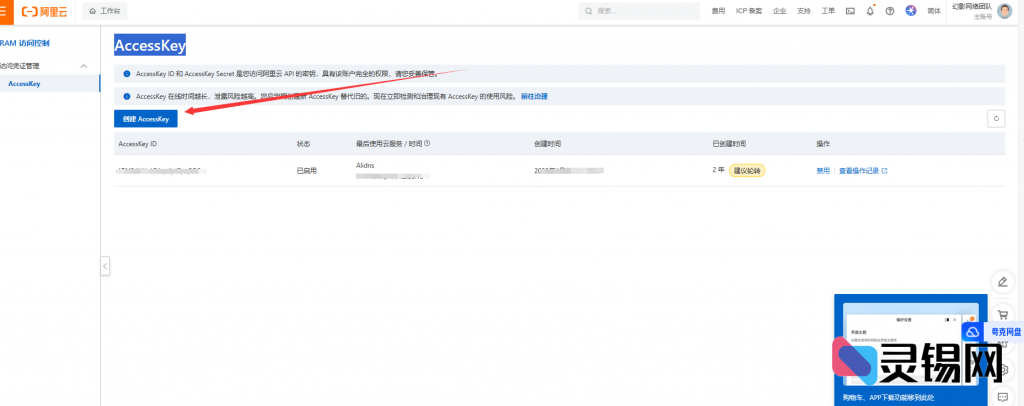Collapse the 访问凭证管理 sidebar section
Screen dimensions: 1024x406
click(x=83, y=66)
